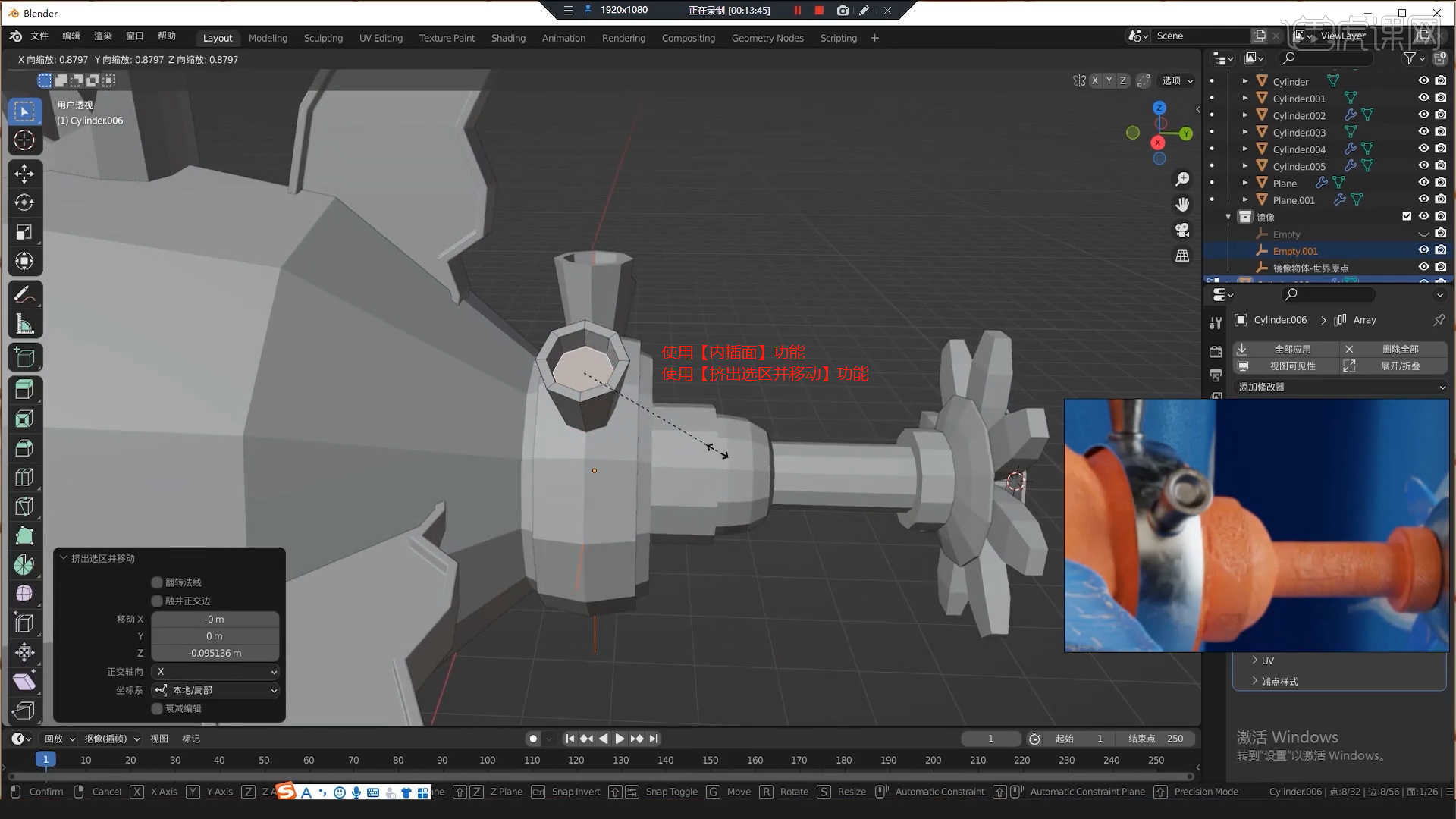This screenshot has height=819, width=1456.
Task: Switch to the Sculpting workspace tab
Action: (x=323, y=38)
